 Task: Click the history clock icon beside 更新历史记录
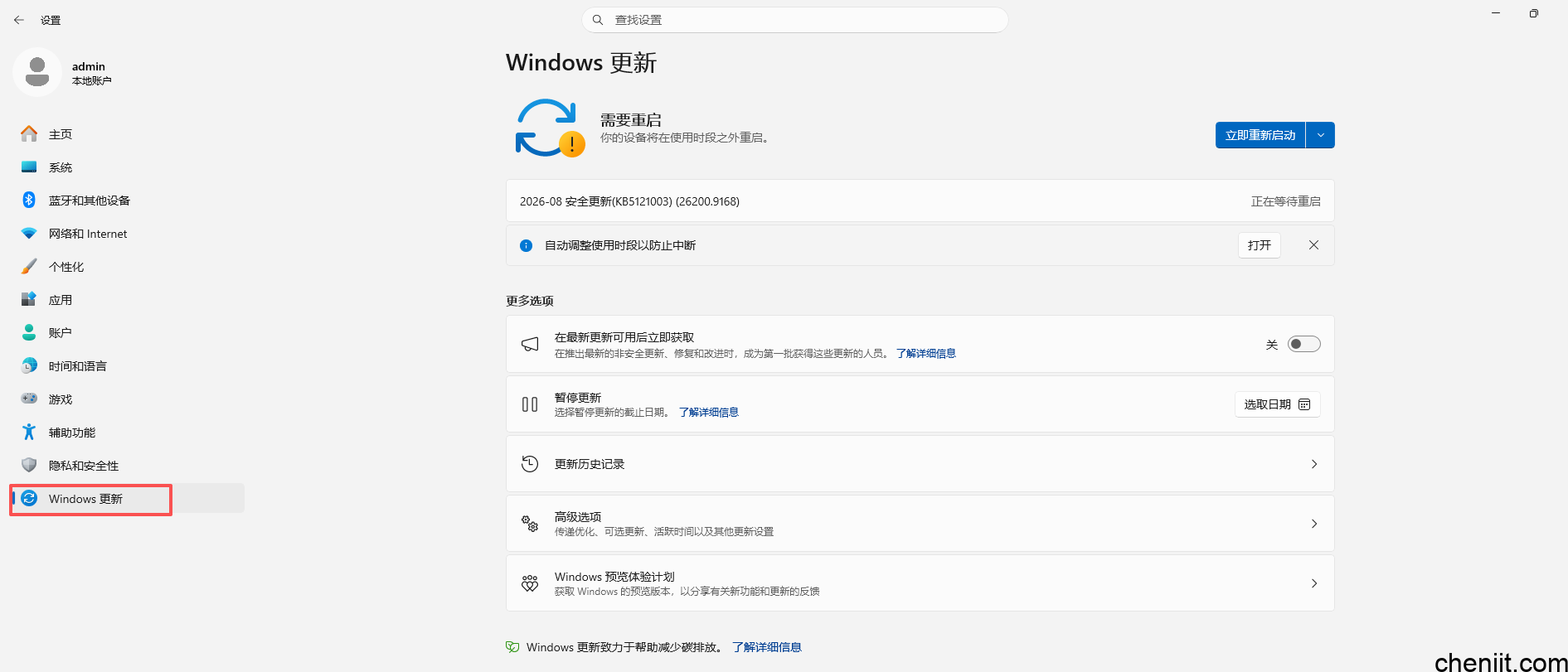click(x=530, y=464)
